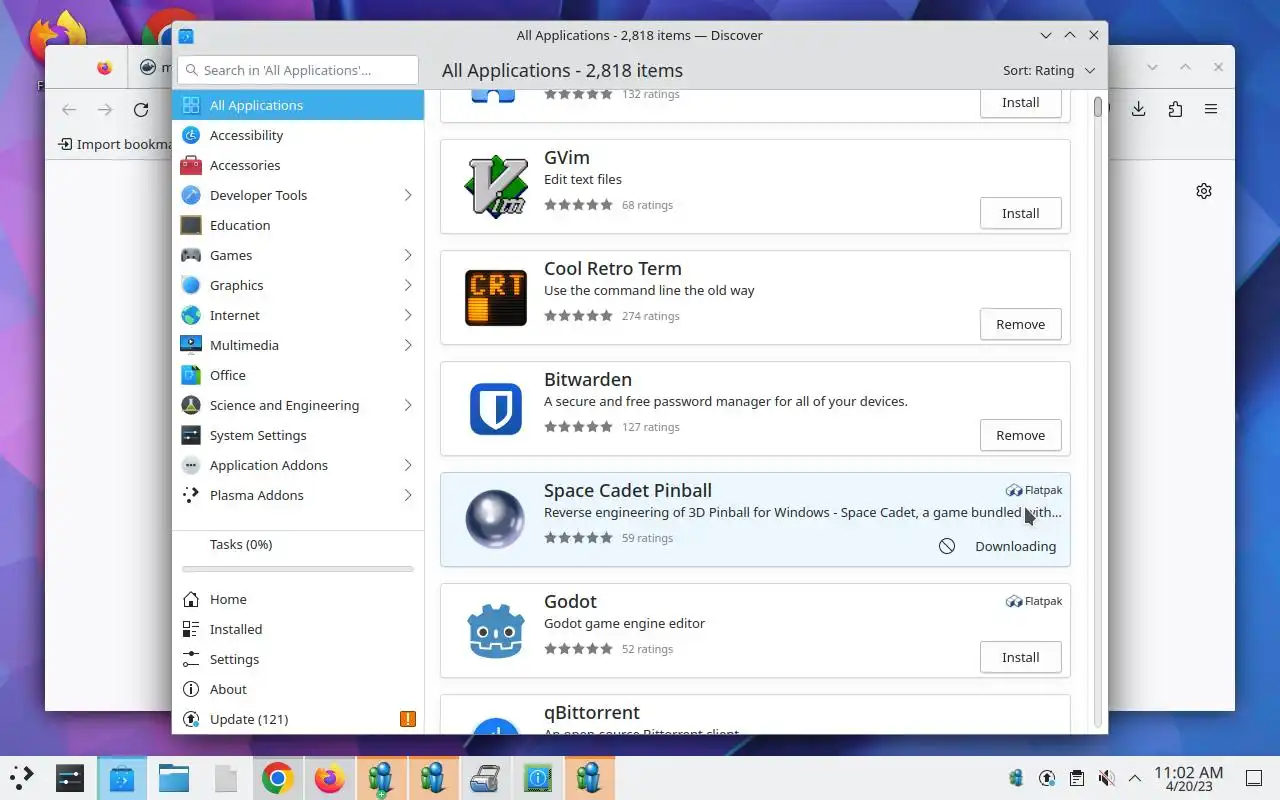Open the Accessibility category icon

(x=191, y=135)
